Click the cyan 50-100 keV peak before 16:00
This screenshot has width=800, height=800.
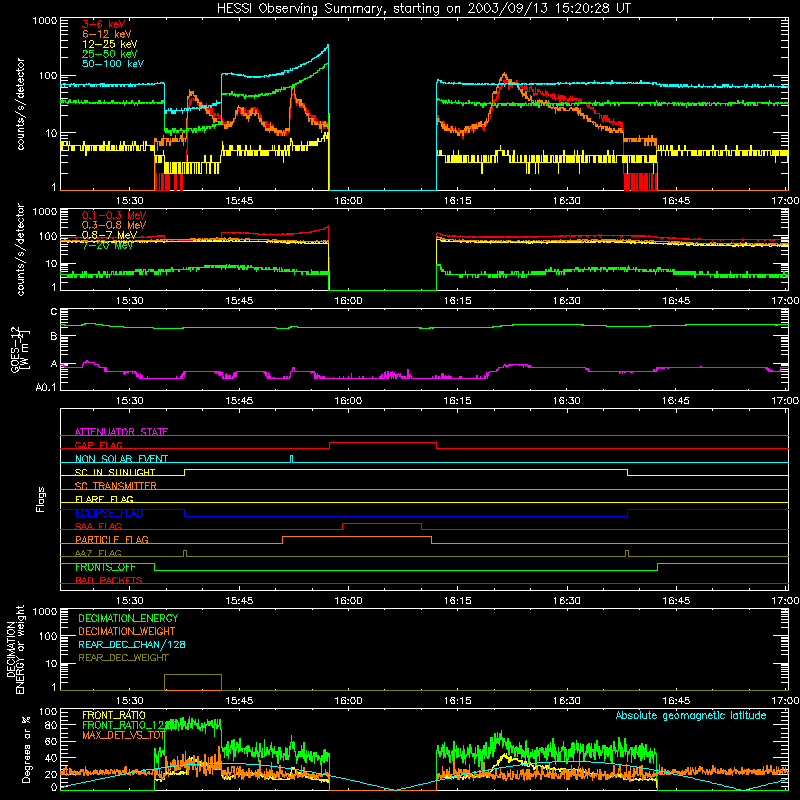click(x=328, y=46)
